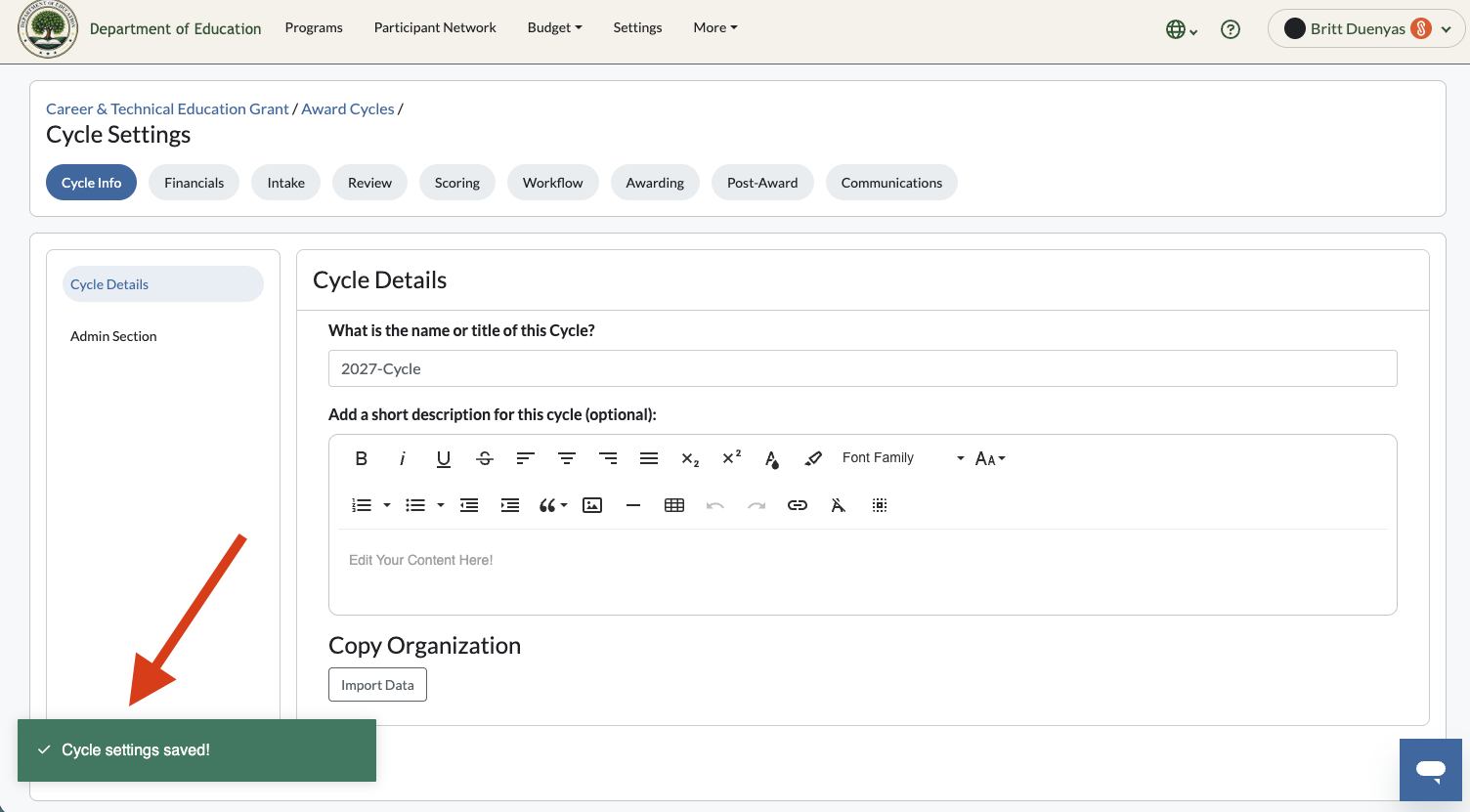Insert a link in the editor
1470x812 pixels.
tap(798, 505)
